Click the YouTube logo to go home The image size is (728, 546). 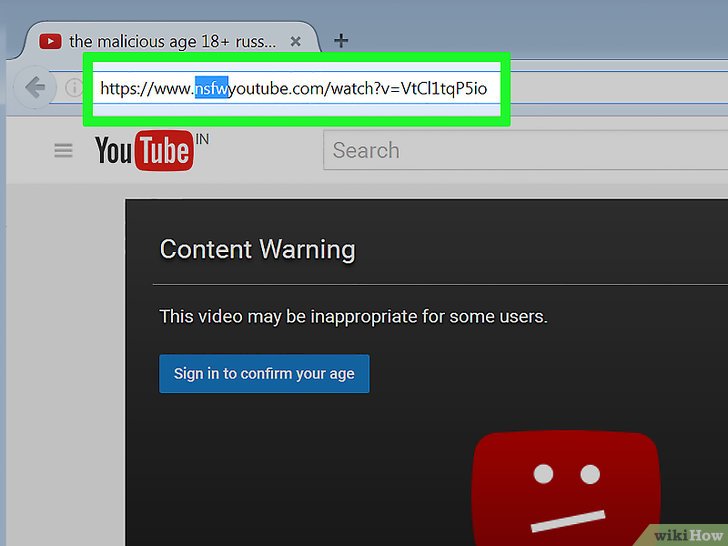(x=142, y=151)
